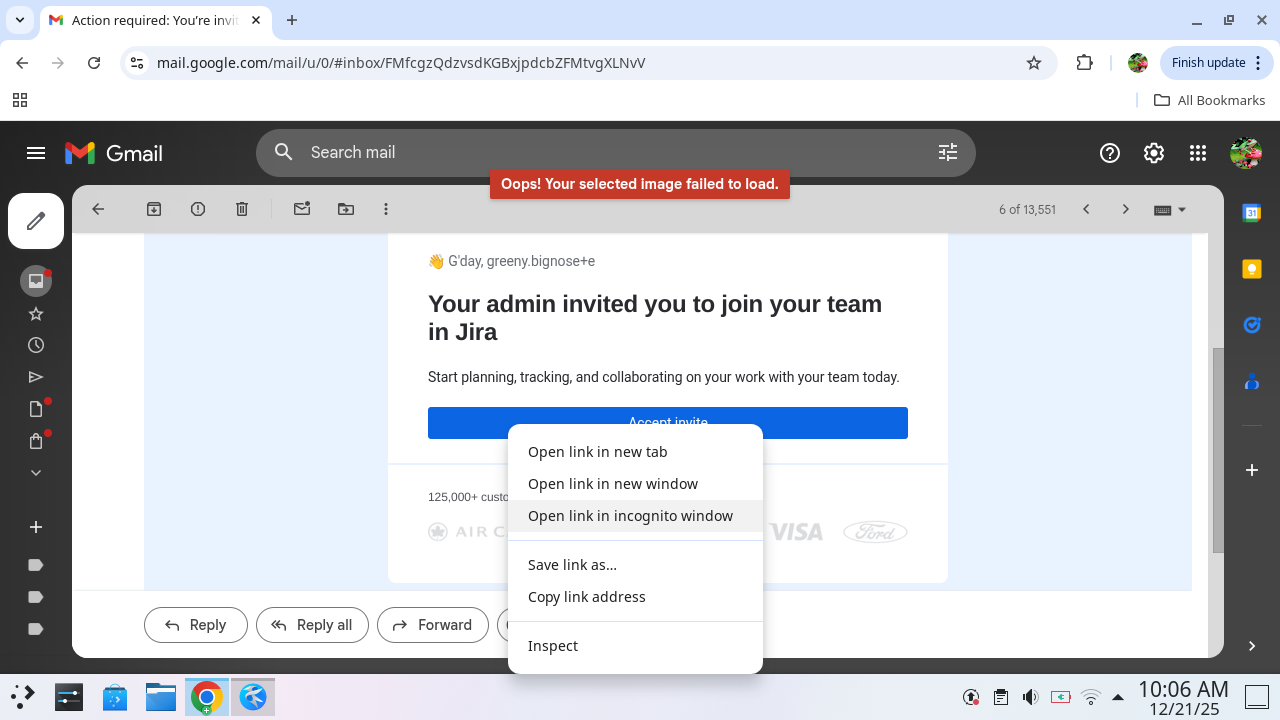This screenshot has width=1280, height=720.
Task: Open Google account avatar in Gmail
Action: pyautogui.click(x=1246, y=153)
